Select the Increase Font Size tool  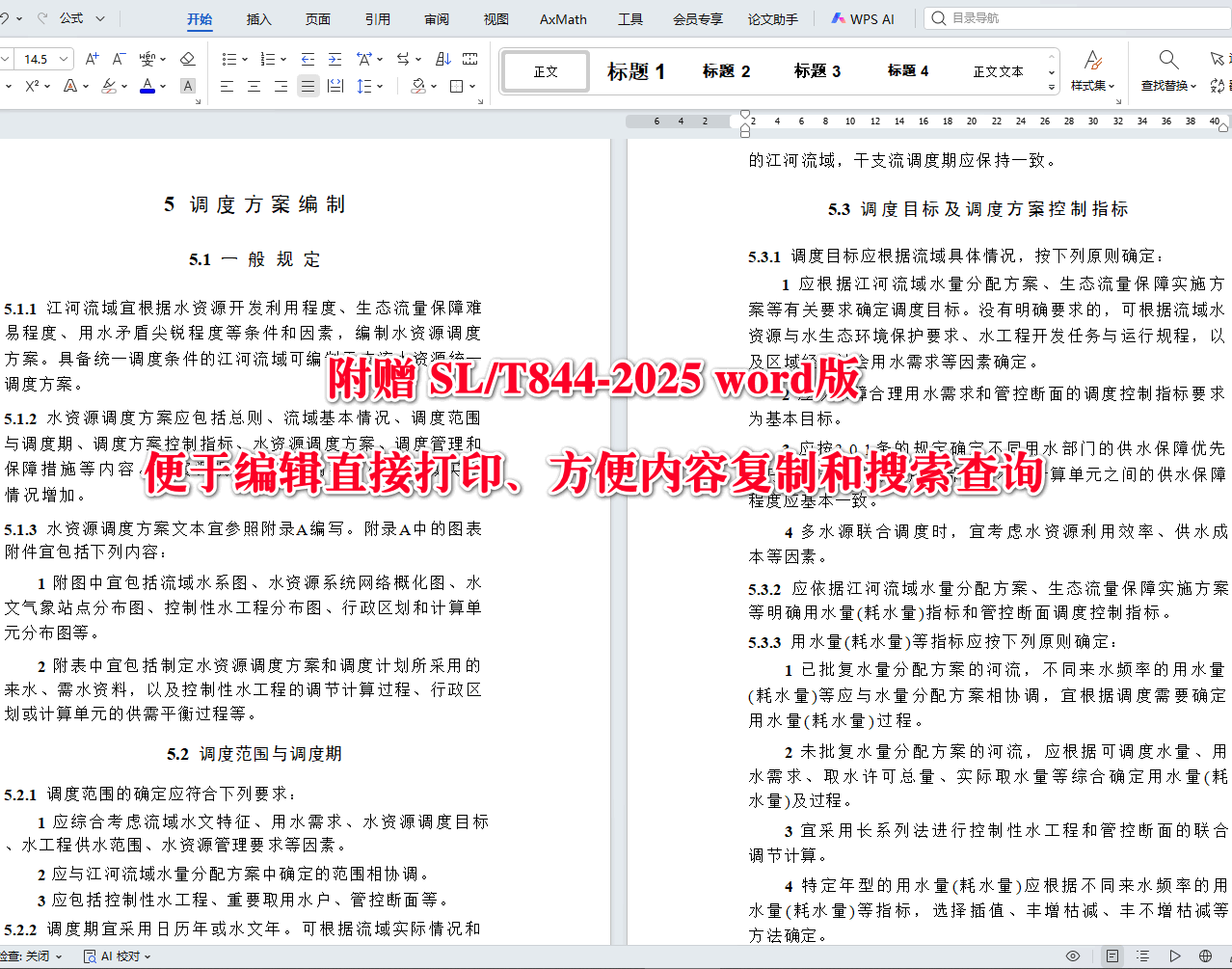pyautogui.click(x=93, y=57)
